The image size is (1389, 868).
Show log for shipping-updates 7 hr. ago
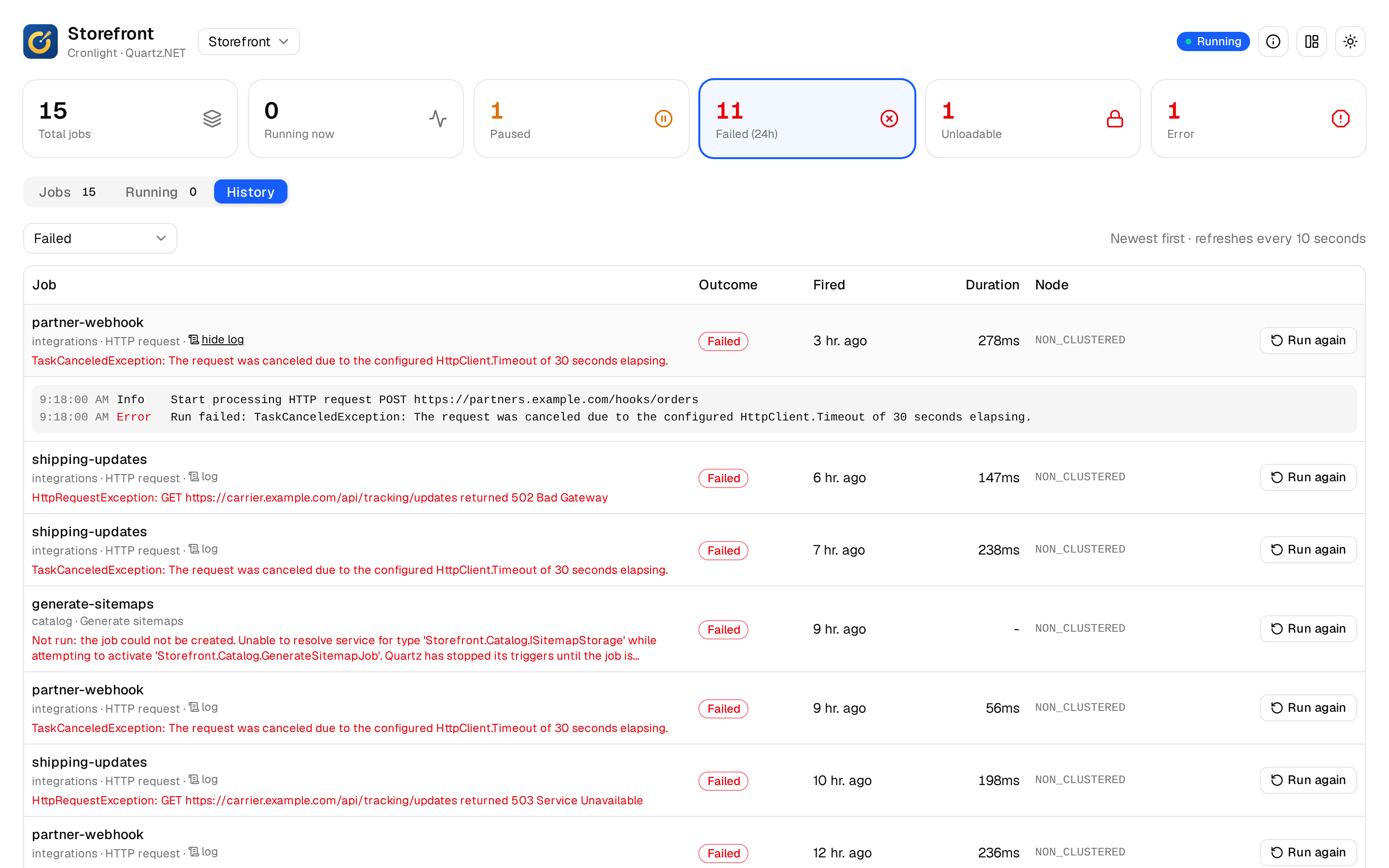click(x=203, y=549)
